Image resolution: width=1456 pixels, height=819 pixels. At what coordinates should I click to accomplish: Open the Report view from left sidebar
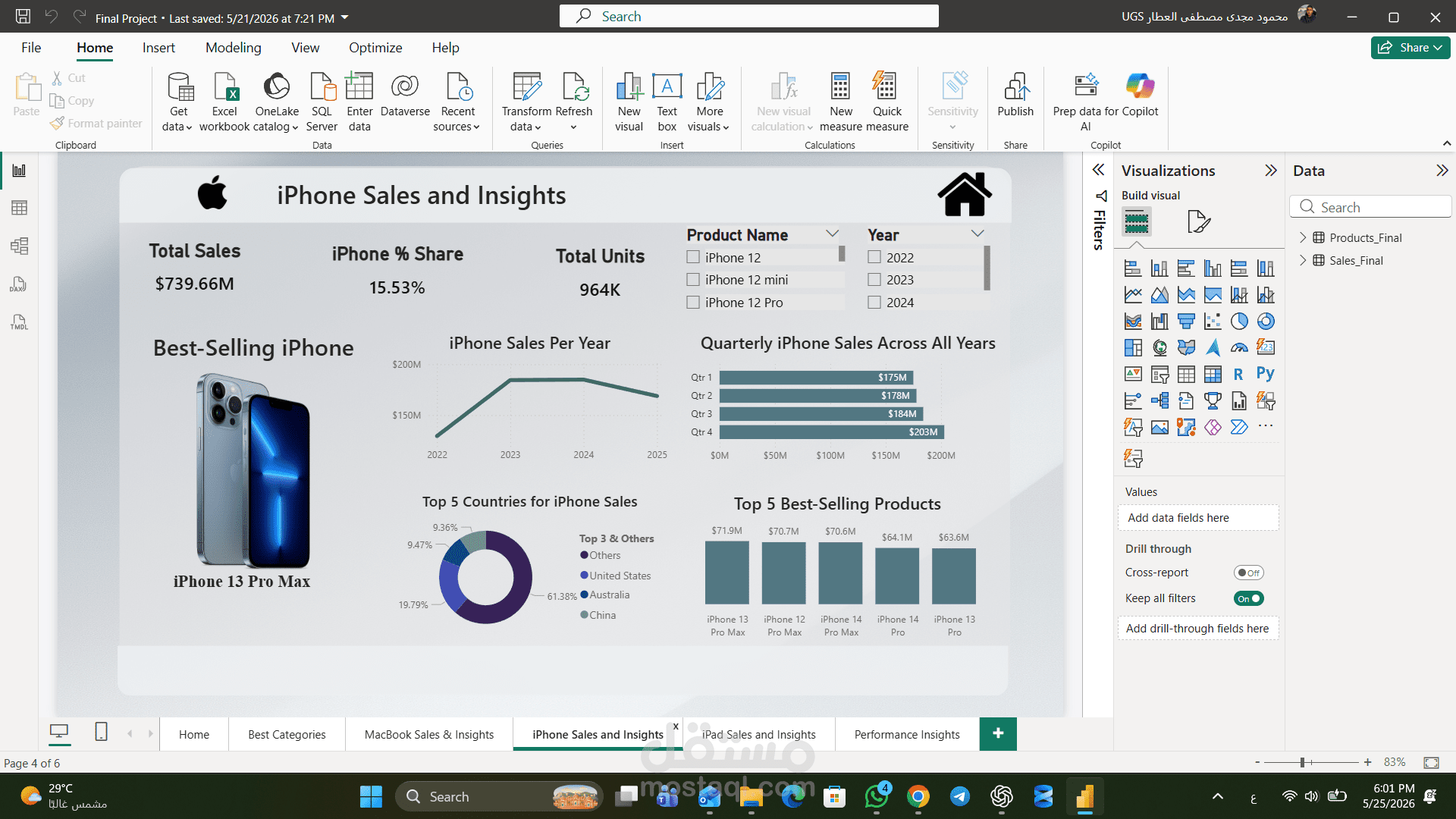coord(19,171)
